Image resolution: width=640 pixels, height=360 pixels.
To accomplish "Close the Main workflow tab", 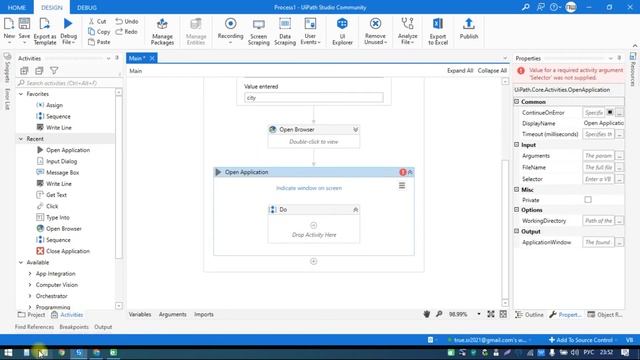I will click(152, 58).
